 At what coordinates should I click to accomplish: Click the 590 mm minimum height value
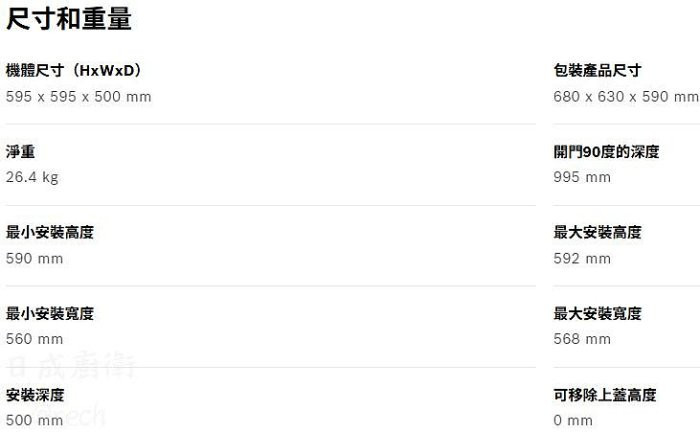[34, 258]
